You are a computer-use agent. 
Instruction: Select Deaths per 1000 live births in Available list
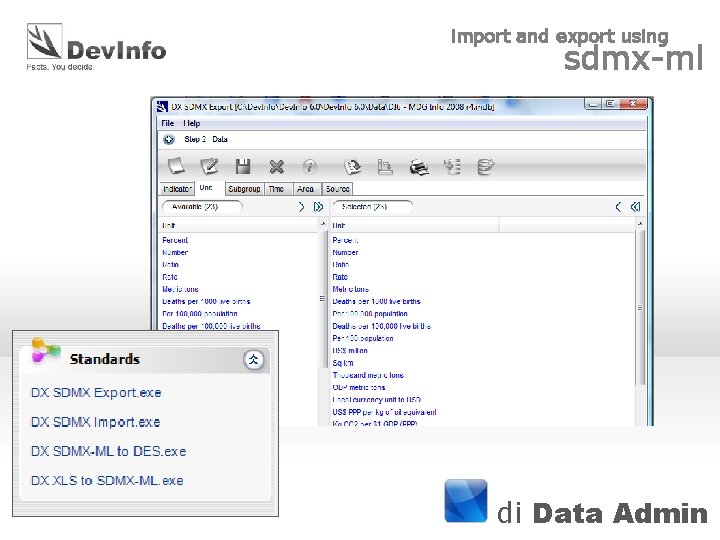pyautogui.click(x=206, y=302)
